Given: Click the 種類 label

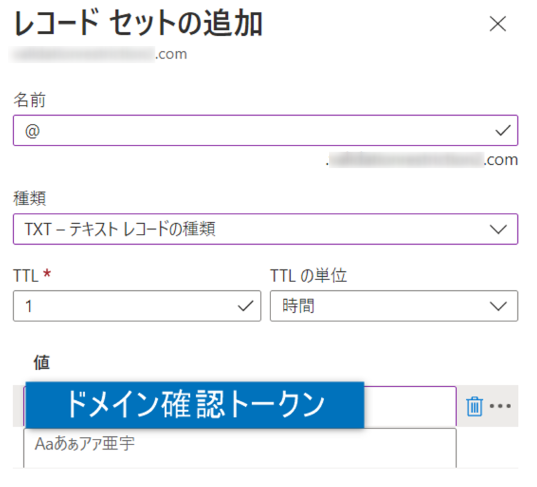Looking at the screenshot, I should click(x=29, y=198).
